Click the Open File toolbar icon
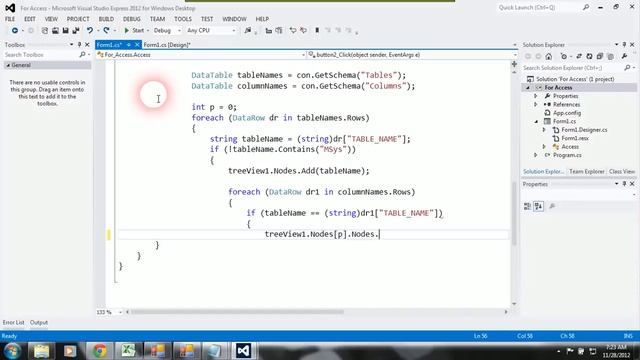Viewport: 640px width, 360px height. (x=55, y=31)
